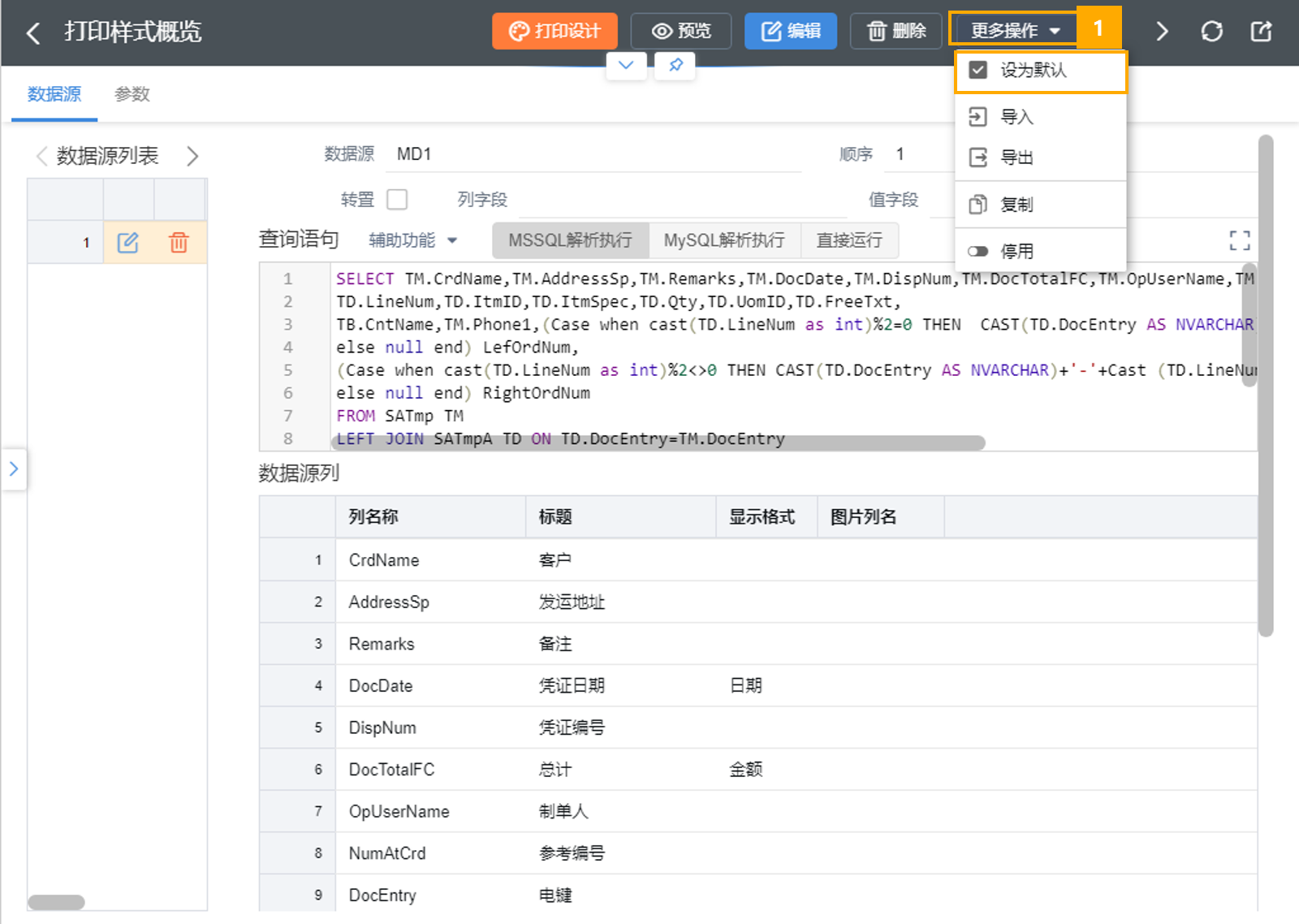Click the 预览 preview button

click(x=681, y=31)
